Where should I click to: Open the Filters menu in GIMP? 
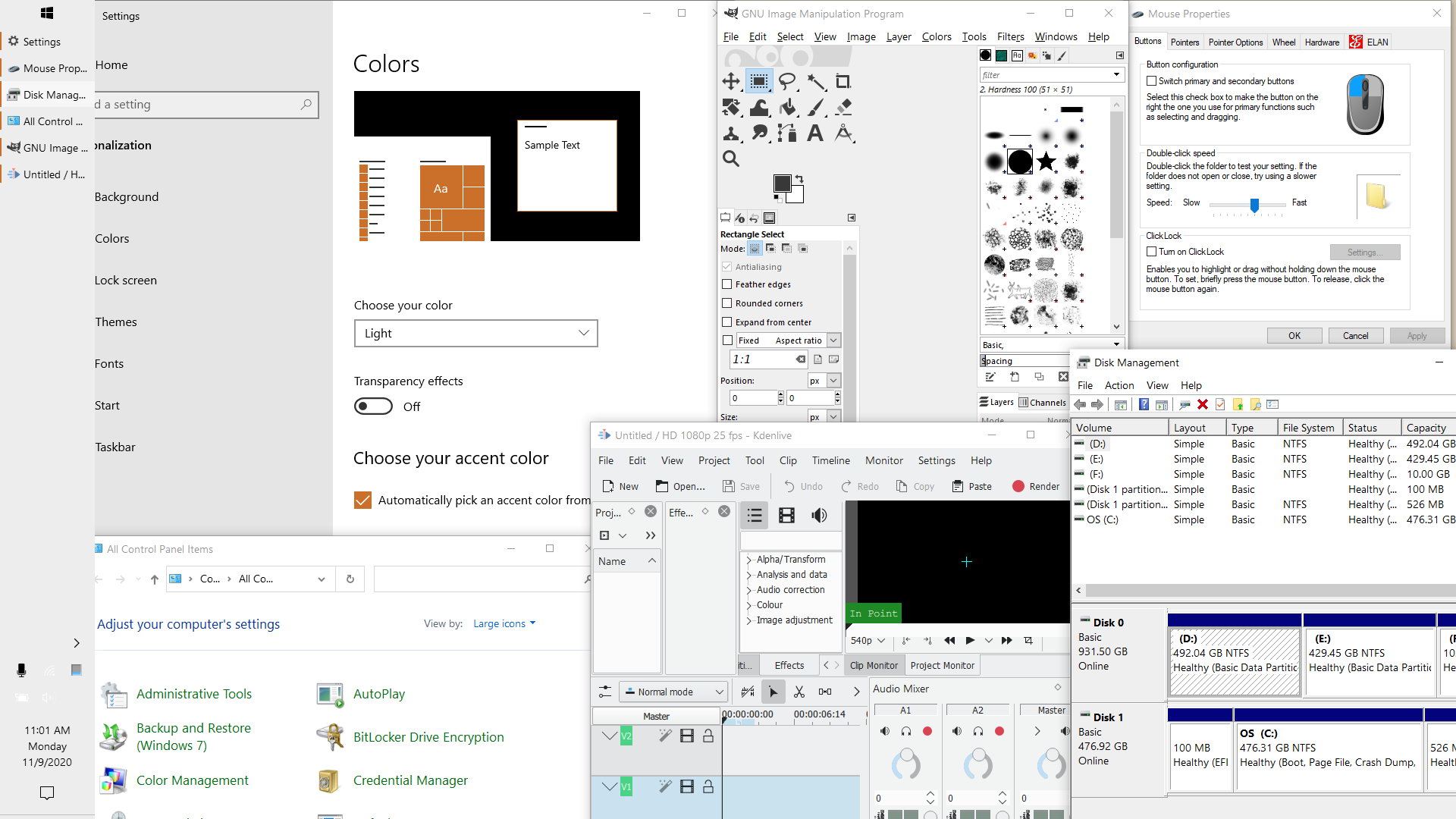pos(1010,36)
